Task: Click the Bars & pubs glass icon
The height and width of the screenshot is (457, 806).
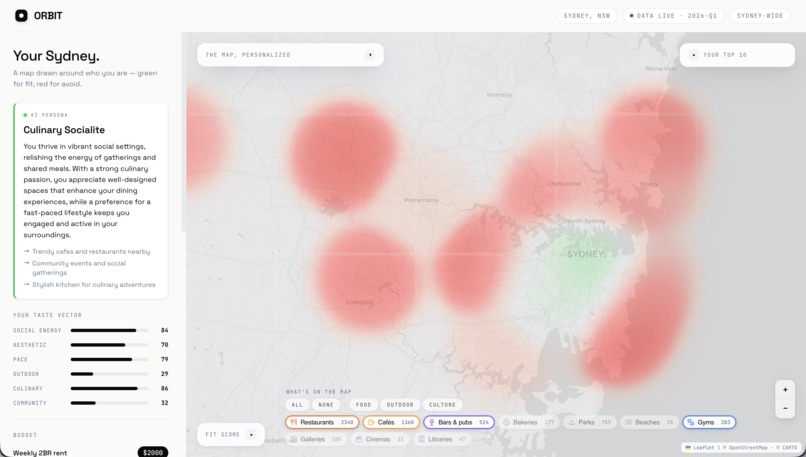Action: [x=432, y=422]
